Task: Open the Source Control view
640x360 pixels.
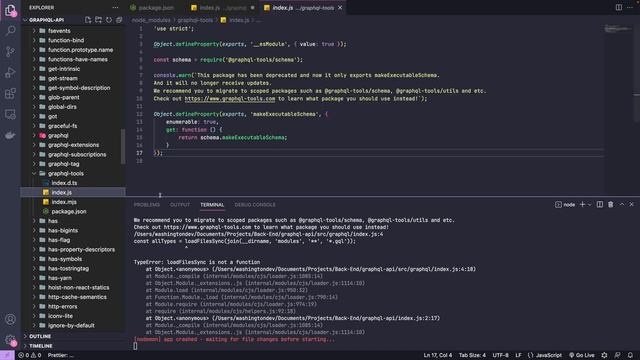Action: 10,51
